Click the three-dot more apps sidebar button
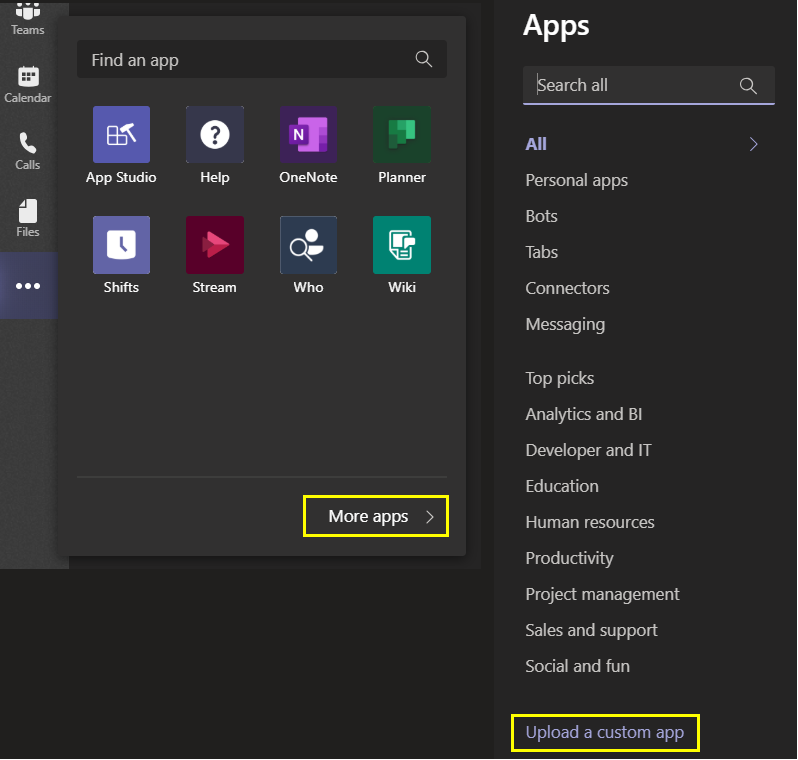Image resolution: width=798 pixels, height=760 pixels. pos(28,286)
